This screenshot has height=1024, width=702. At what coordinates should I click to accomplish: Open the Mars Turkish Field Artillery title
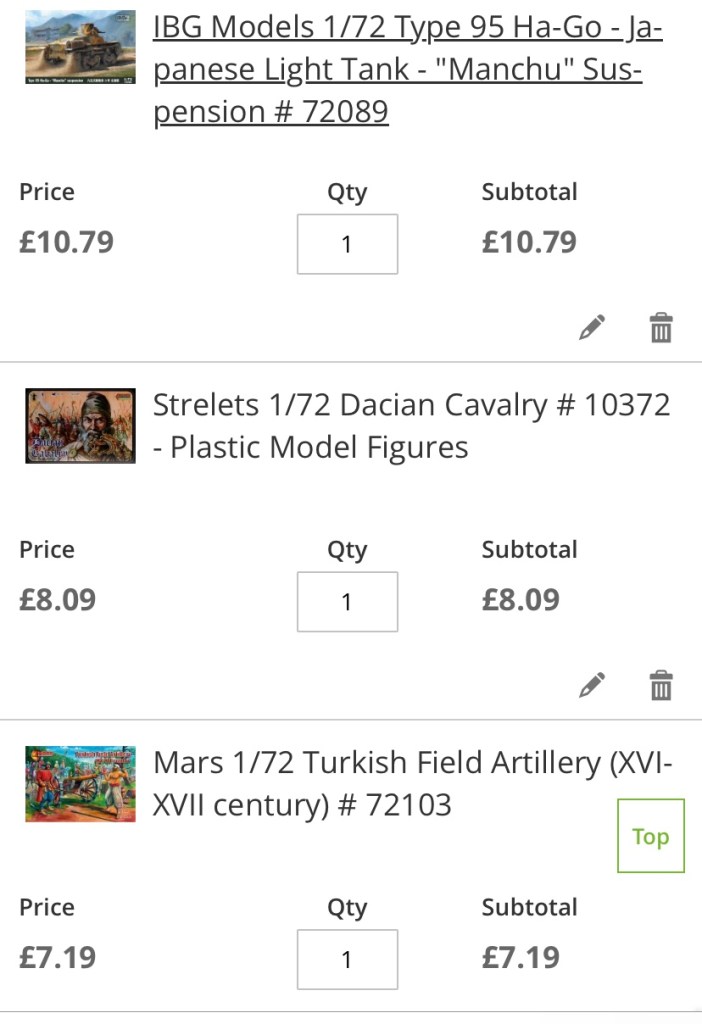point(412,783)
